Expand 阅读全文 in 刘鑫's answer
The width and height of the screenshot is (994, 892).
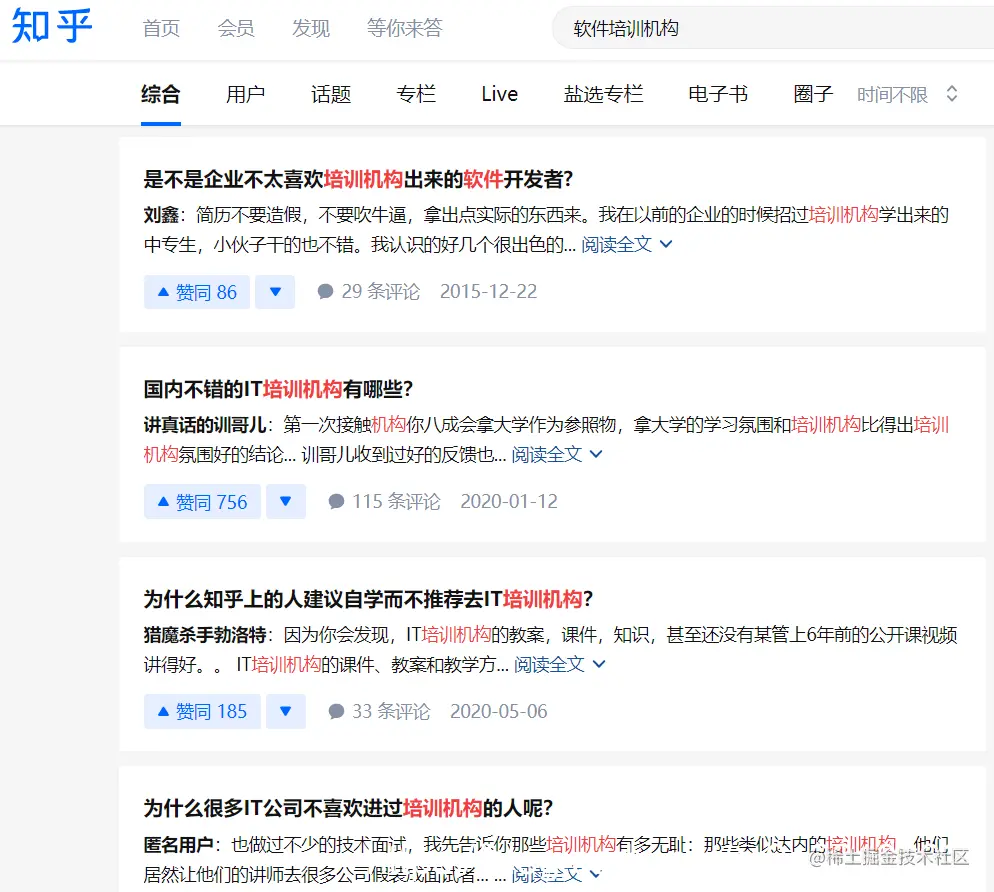pyautogui.click(x=626, y=245)
